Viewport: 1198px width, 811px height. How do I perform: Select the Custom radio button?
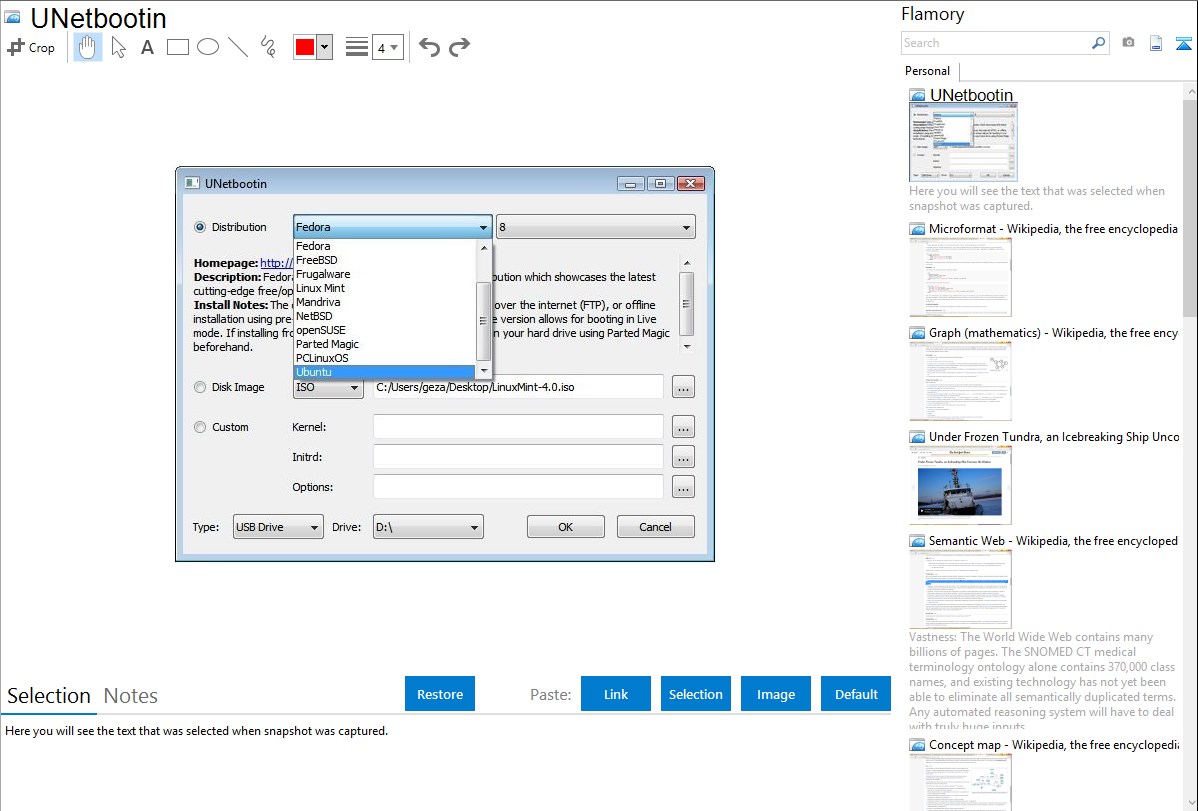(200, 427)
